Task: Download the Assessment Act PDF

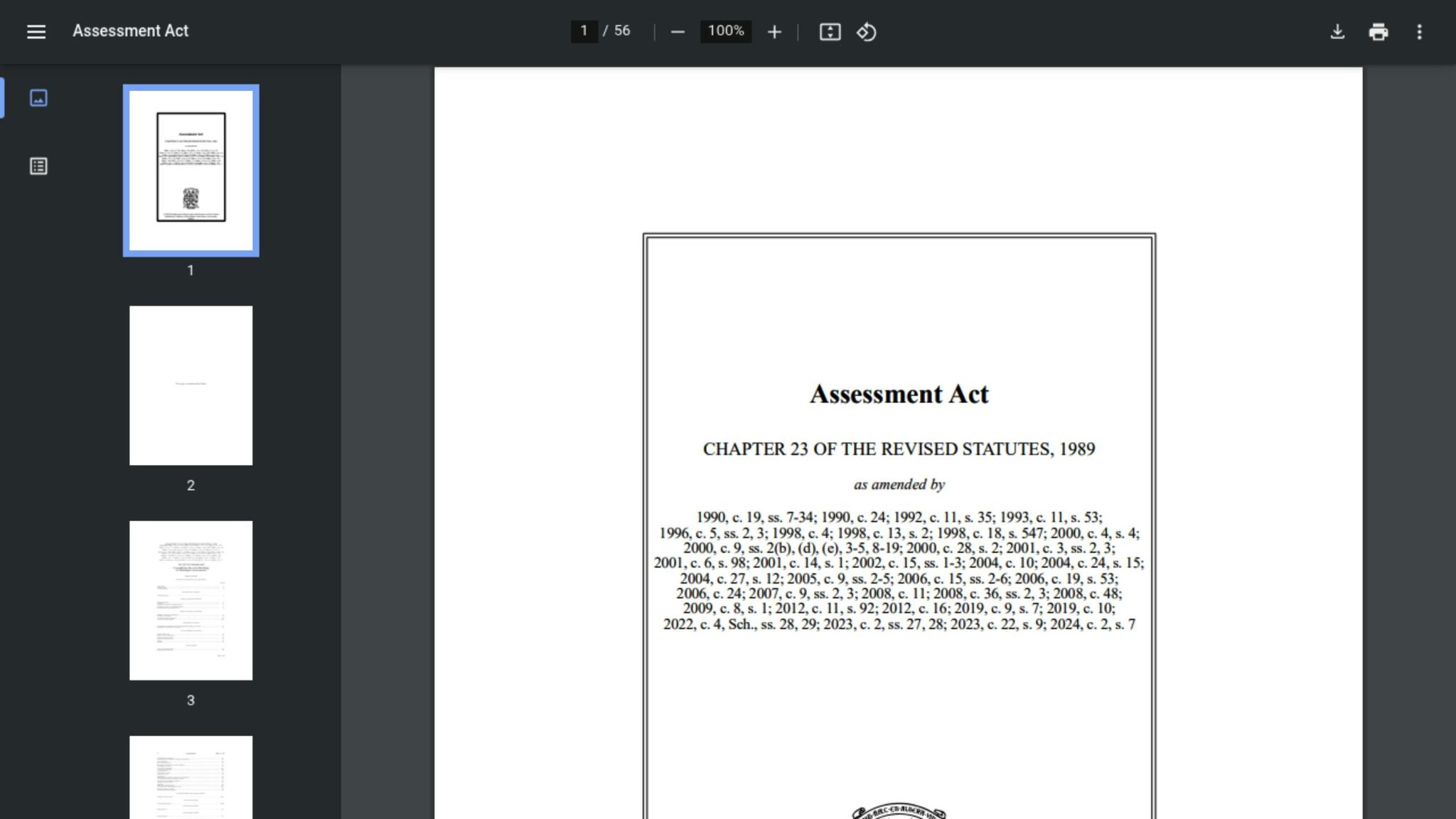Action: pyautogui.click(x=1338, y=31)
